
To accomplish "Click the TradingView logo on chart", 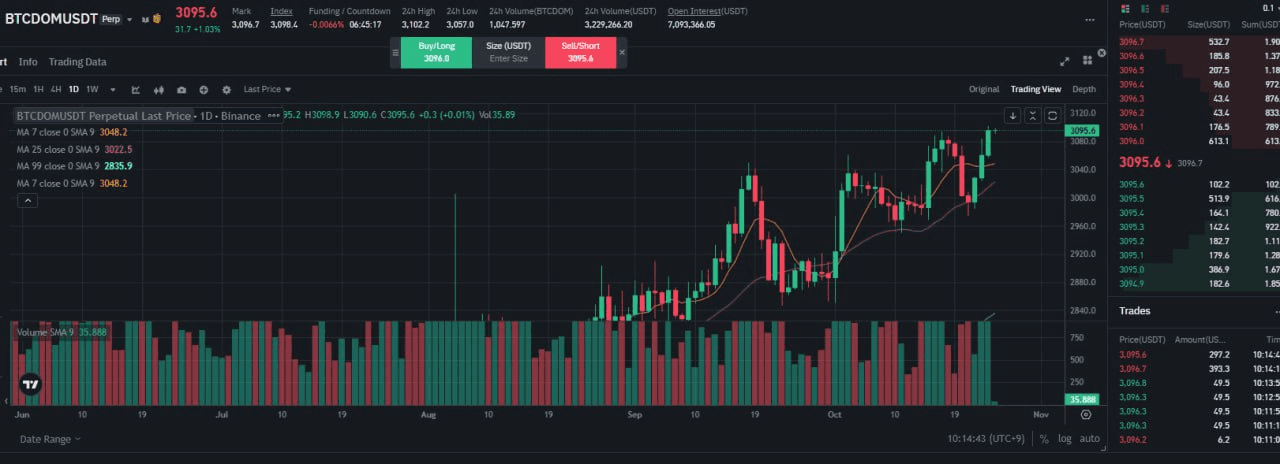I will tap(30, 383).
